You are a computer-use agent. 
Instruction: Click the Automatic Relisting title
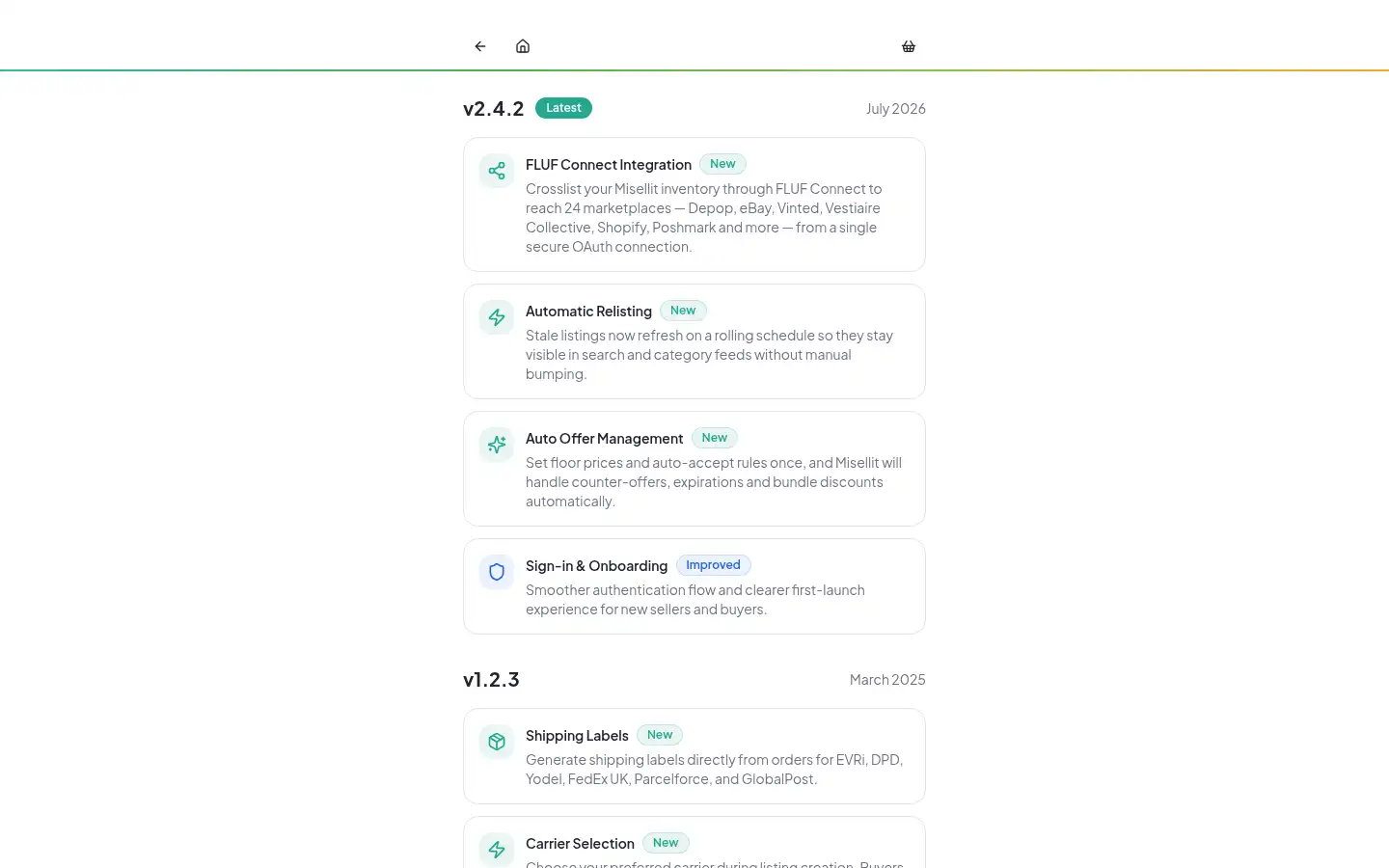[x=588, y=312]
